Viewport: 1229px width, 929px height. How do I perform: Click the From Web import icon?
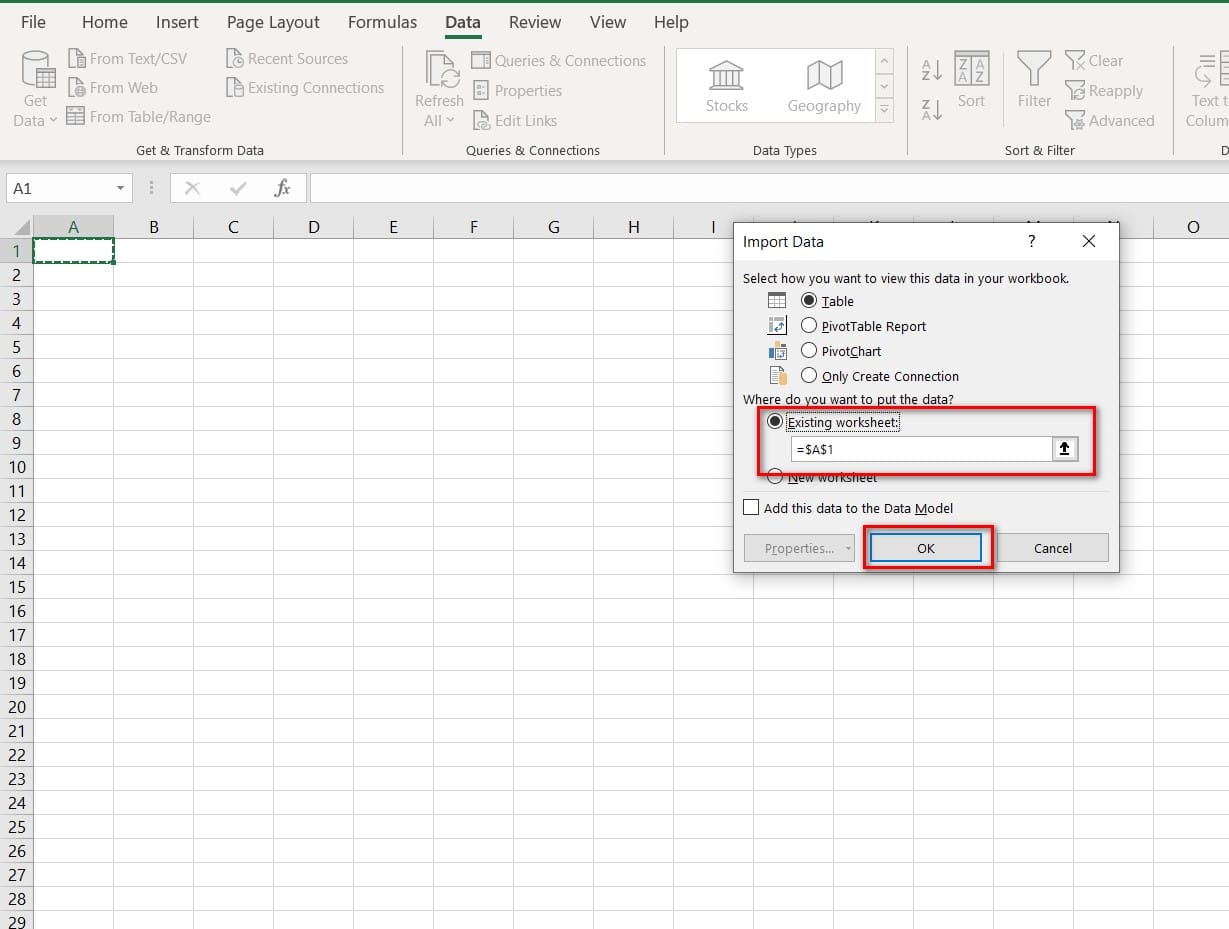[x=113, y=88]
